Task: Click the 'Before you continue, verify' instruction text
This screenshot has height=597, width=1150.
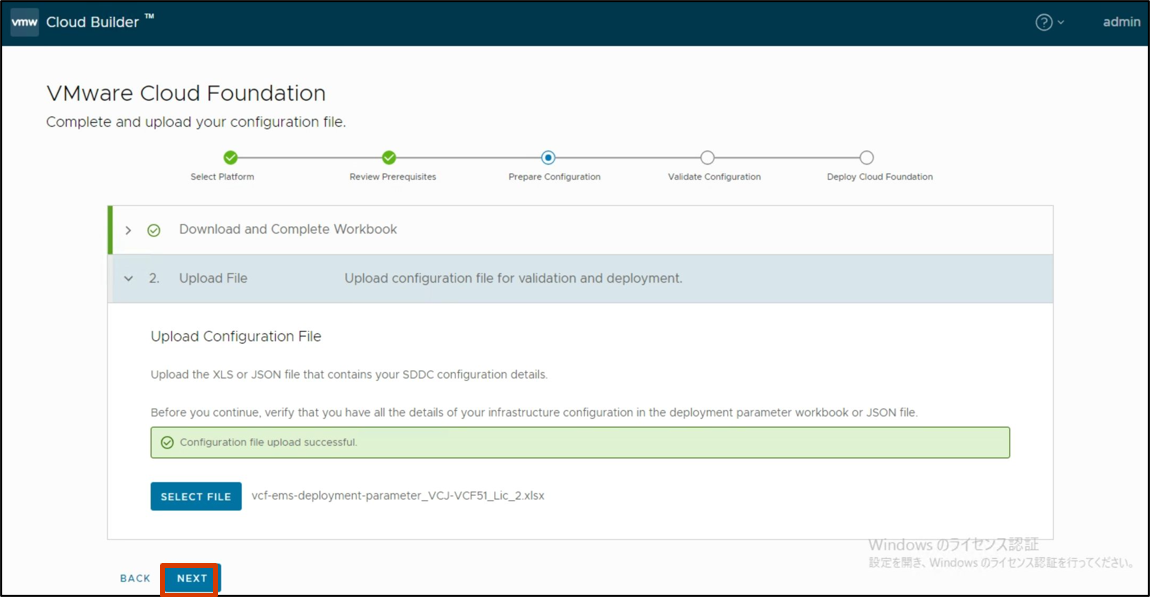Action: click(x=534, y=413)
